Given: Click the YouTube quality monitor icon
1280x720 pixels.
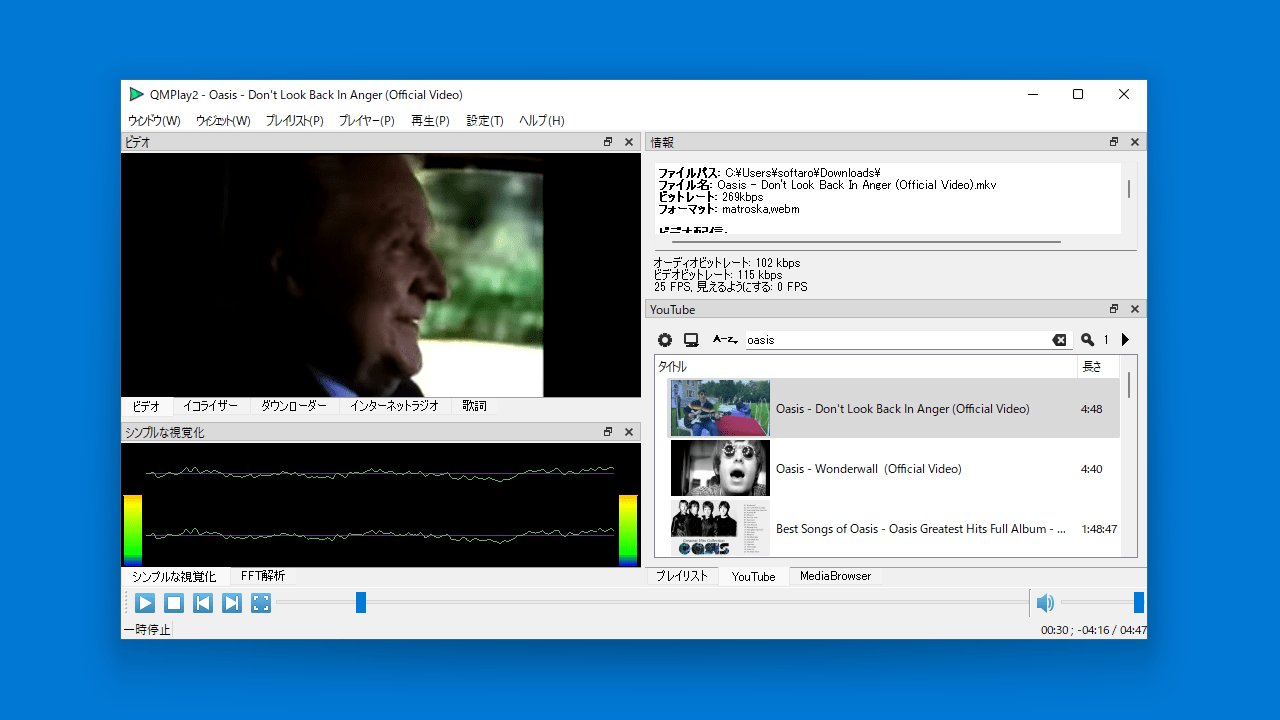Looking at the screenshot, I should 691,340.
